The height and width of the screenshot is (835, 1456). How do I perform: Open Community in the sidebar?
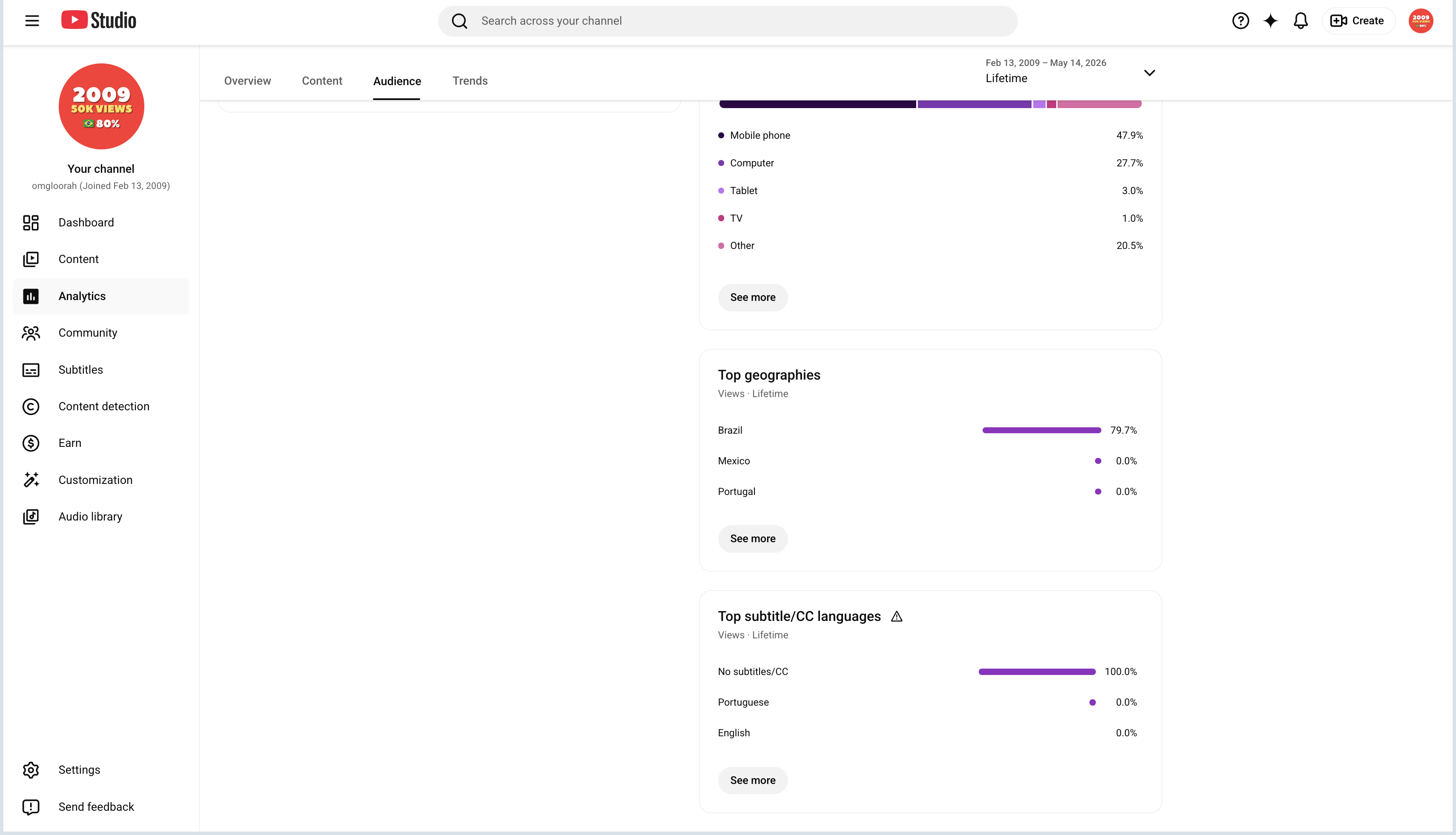[x=101, y=333]
